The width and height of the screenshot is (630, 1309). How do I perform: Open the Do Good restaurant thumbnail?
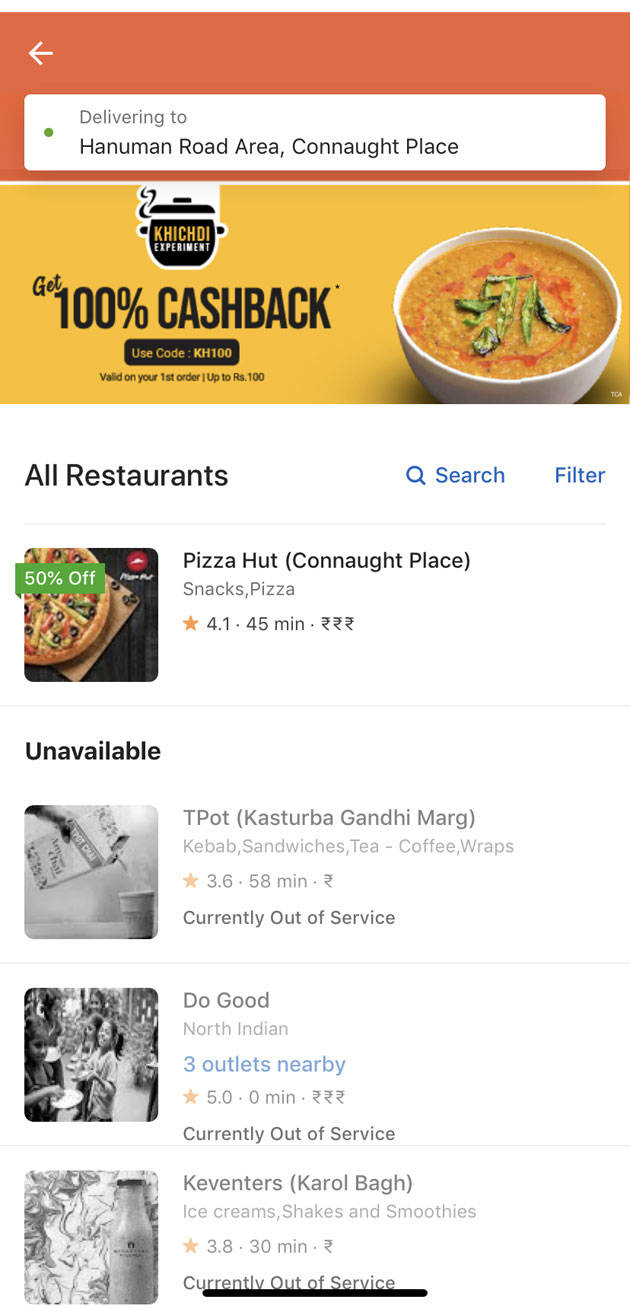[x=91, y=1054]
